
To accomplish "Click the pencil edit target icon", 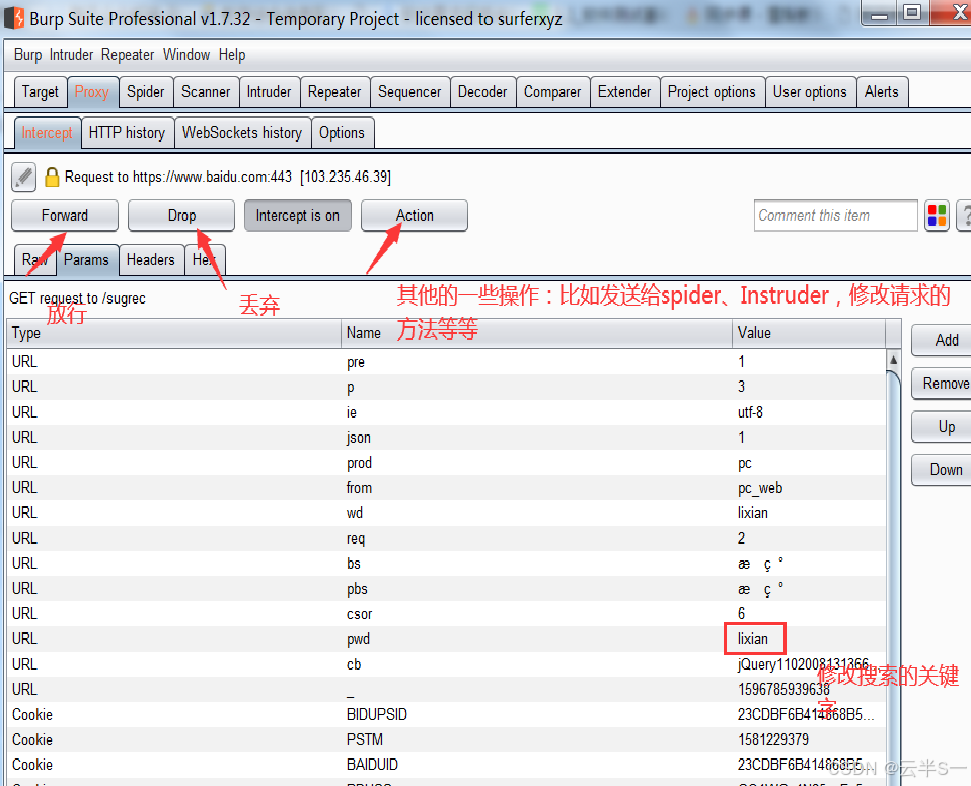I will click(x=24, y=177).
